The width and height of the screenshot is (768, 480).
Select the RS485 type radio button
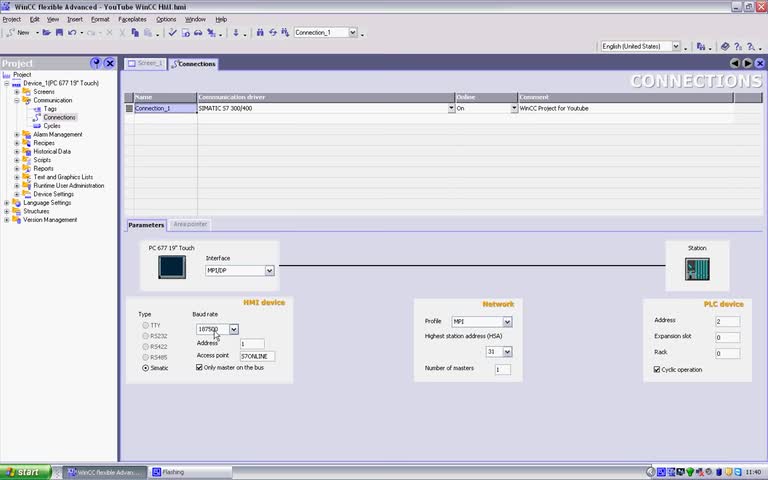pyautogui.click(x=145, y=357)
